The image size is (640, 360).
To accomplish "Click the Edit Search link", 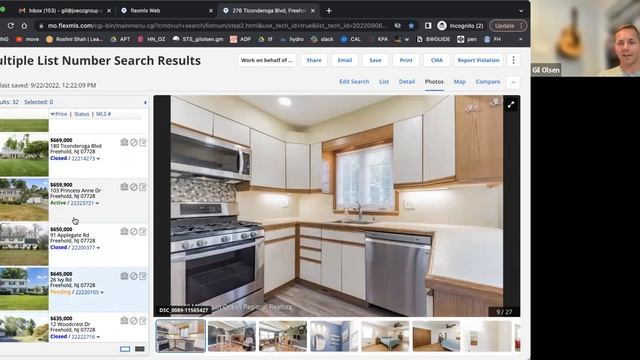I will coord(354,82).
